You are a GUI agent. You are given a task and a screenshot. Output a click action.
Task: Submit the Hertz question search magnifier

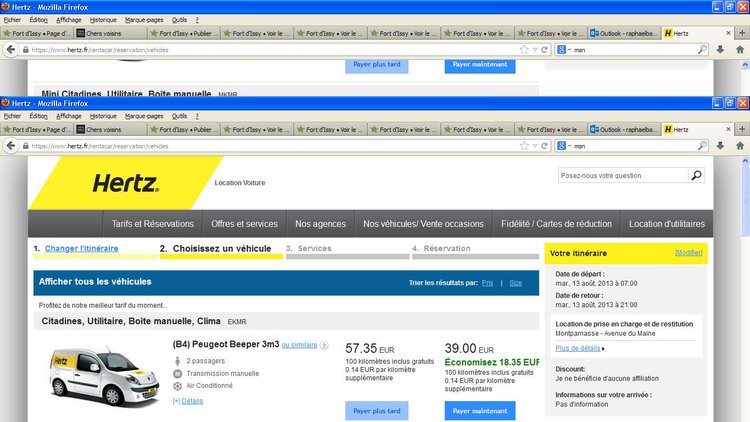[696, 176]
